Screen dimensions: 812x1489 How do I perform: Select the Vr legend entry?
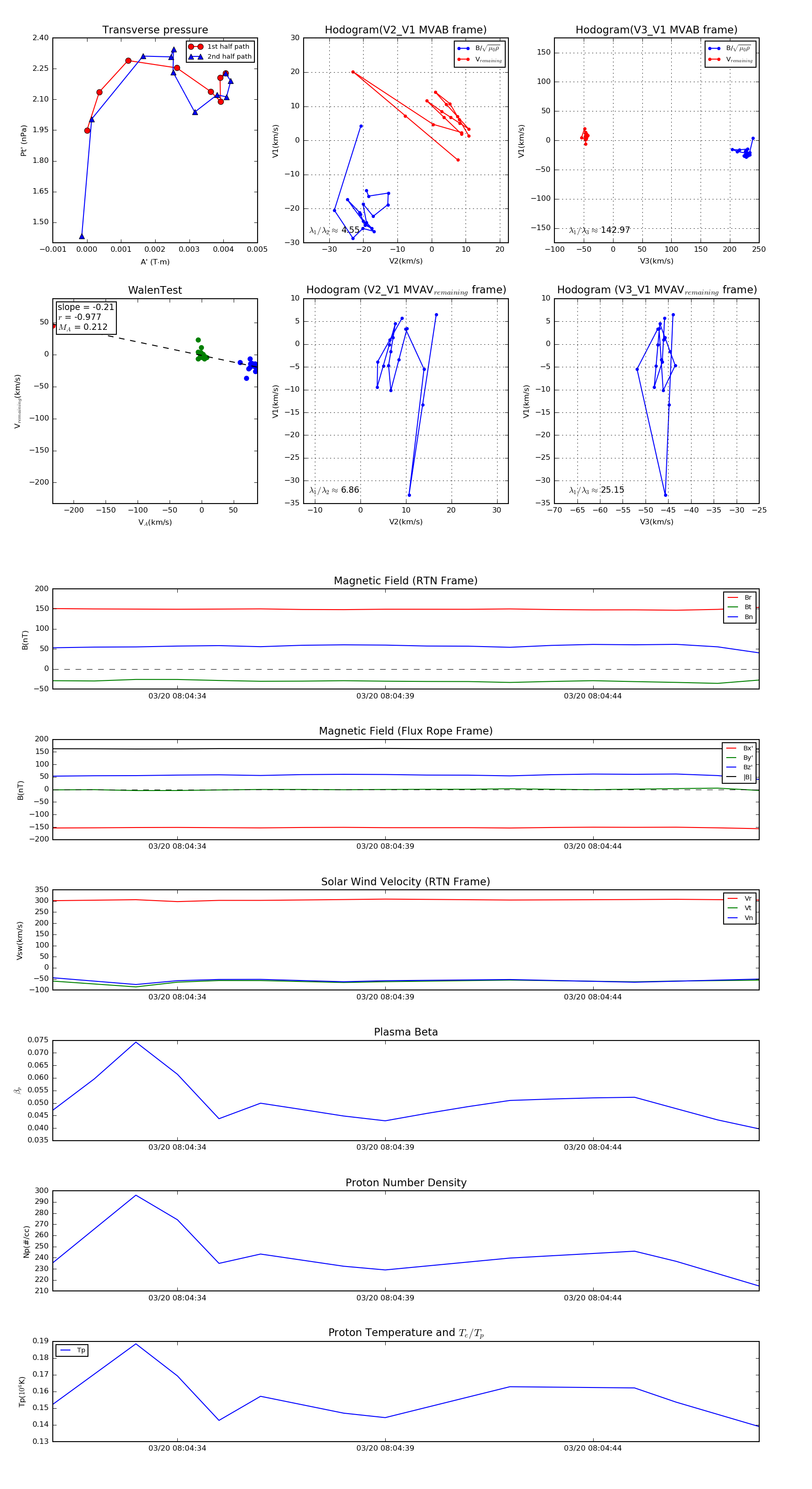(740, 899)
